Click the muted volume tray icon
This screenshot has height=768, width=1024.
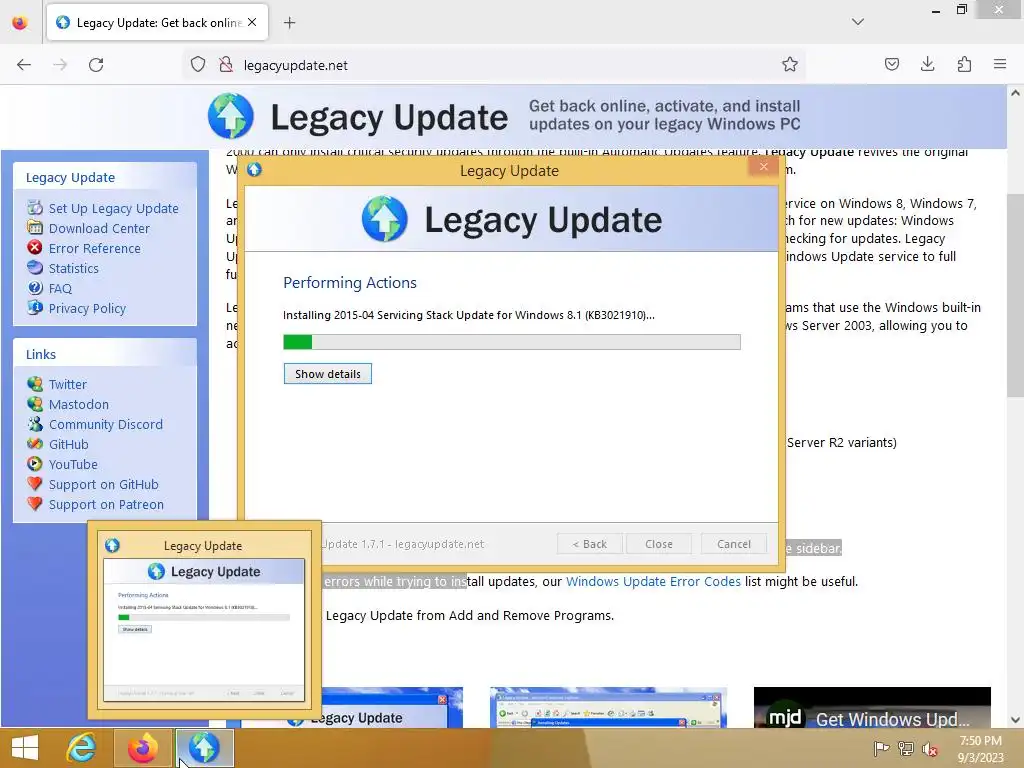930,748
